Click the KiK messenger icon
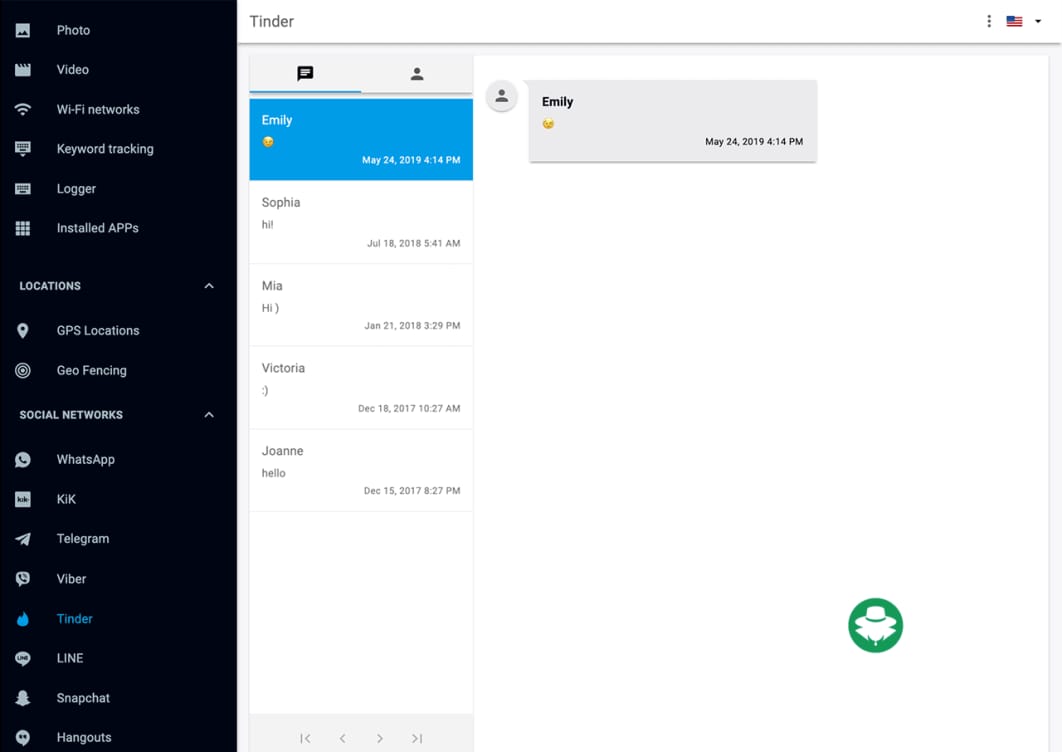 (22, 498)
